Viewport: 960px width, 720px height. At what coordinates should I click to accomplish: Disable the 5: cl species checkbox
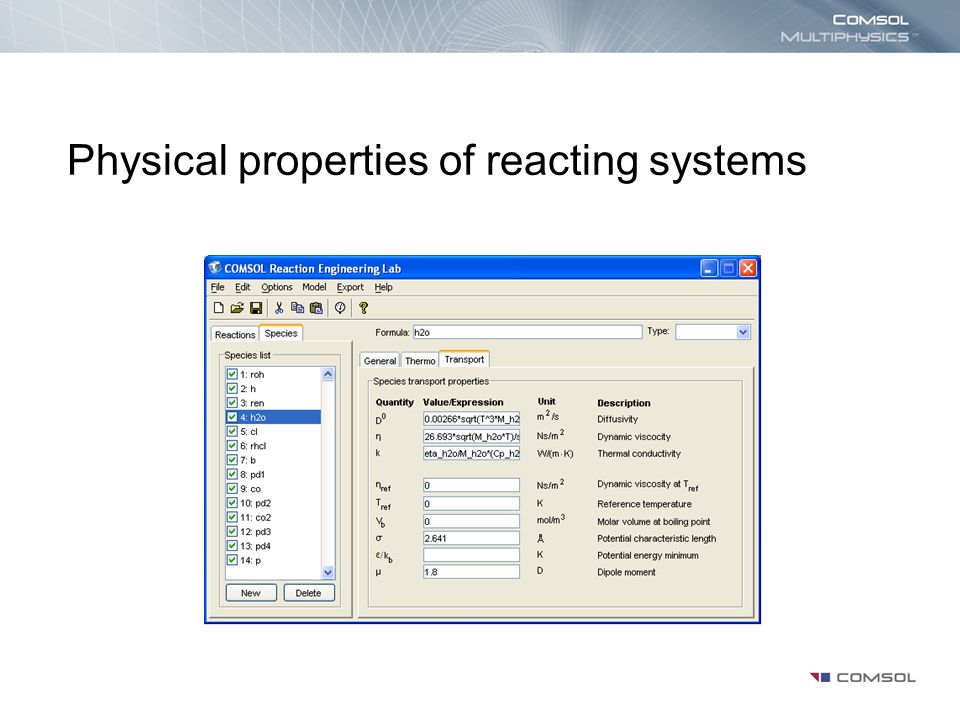click(232, 431)
